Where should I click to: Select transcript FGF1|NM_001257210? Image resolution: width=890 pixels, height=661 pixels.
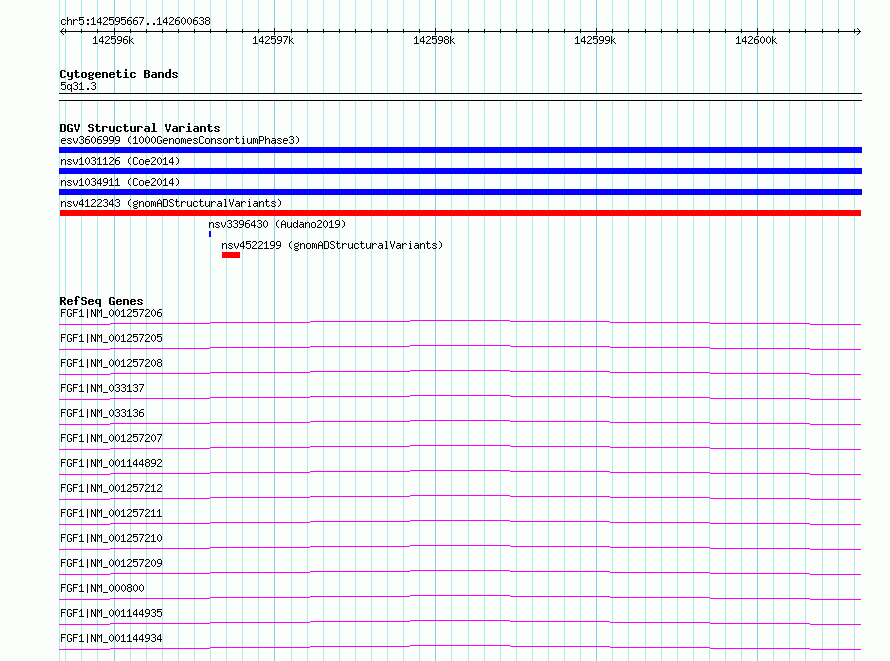[x=111, y=538]
